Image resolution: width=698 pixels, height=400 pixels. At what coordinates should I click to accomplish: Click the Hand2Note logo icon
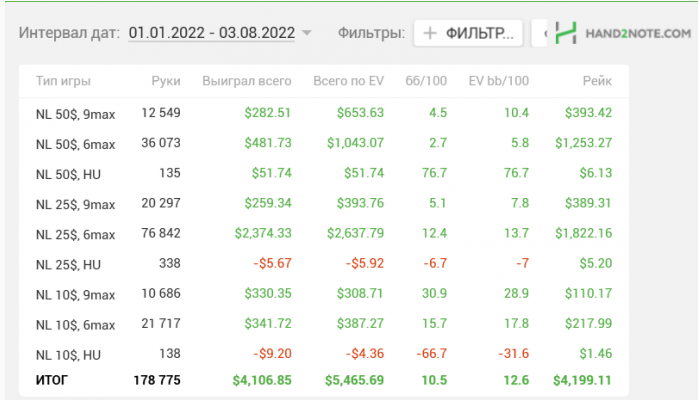567,33
